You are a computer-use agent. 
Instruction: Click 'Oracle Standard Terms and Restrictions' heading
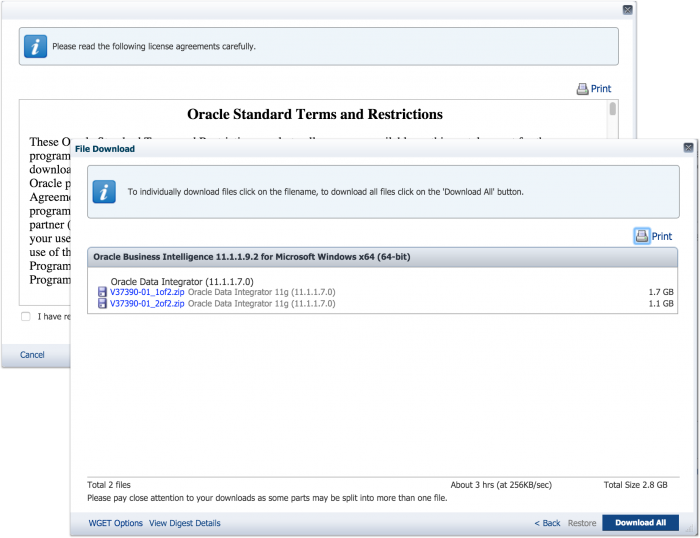tap(315, 114)
